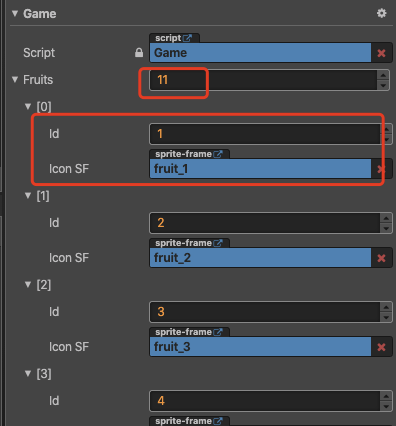Collapse the Game component section

(15, 13)
